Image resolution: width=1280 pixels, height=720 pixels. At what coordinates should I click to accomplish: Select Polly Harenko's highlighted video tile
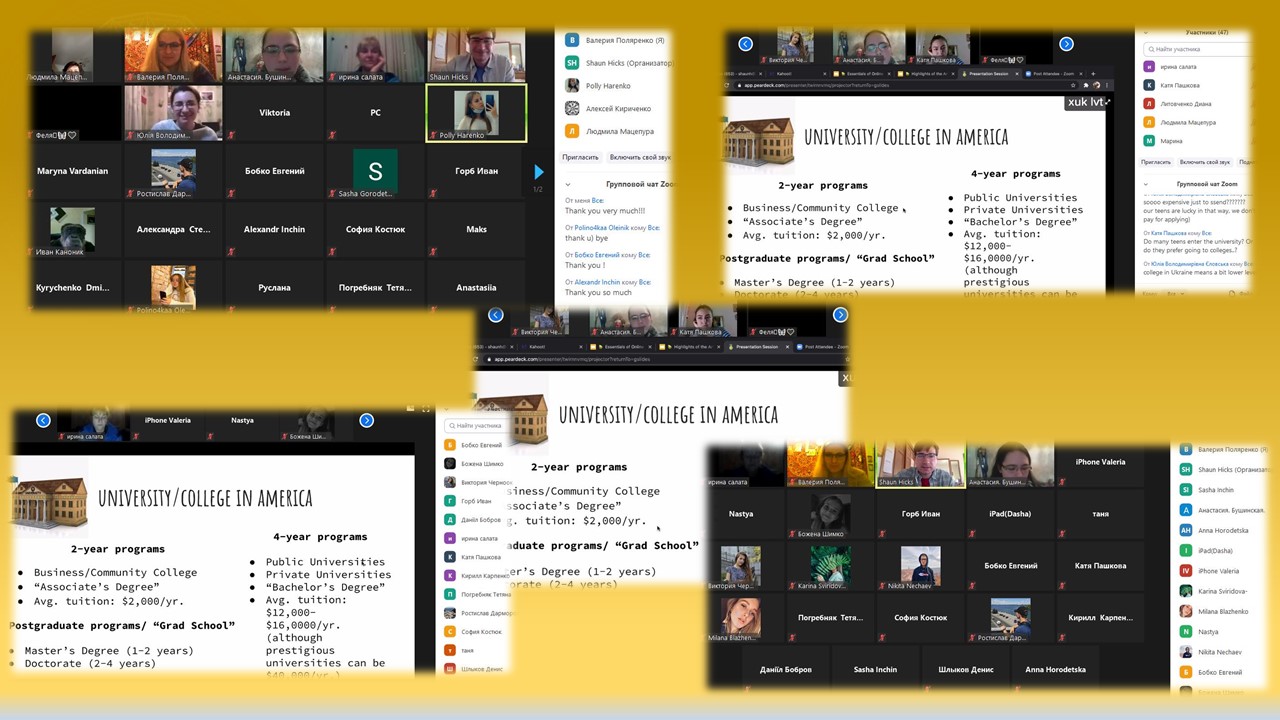click(476, 113)
